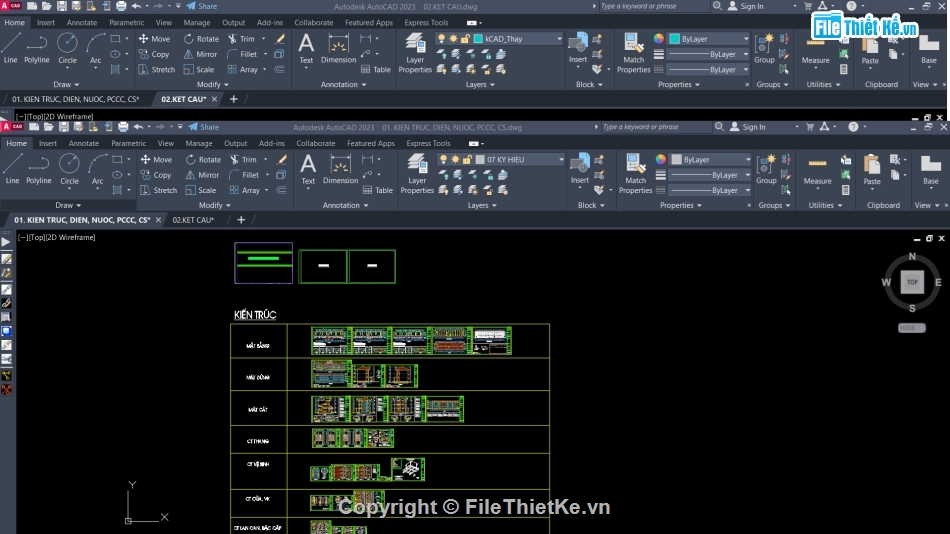The width and height of the screenshot is (950, 534).
Task: Open Layer Properties in the lower ribbon
Action: tap(417, 172)
